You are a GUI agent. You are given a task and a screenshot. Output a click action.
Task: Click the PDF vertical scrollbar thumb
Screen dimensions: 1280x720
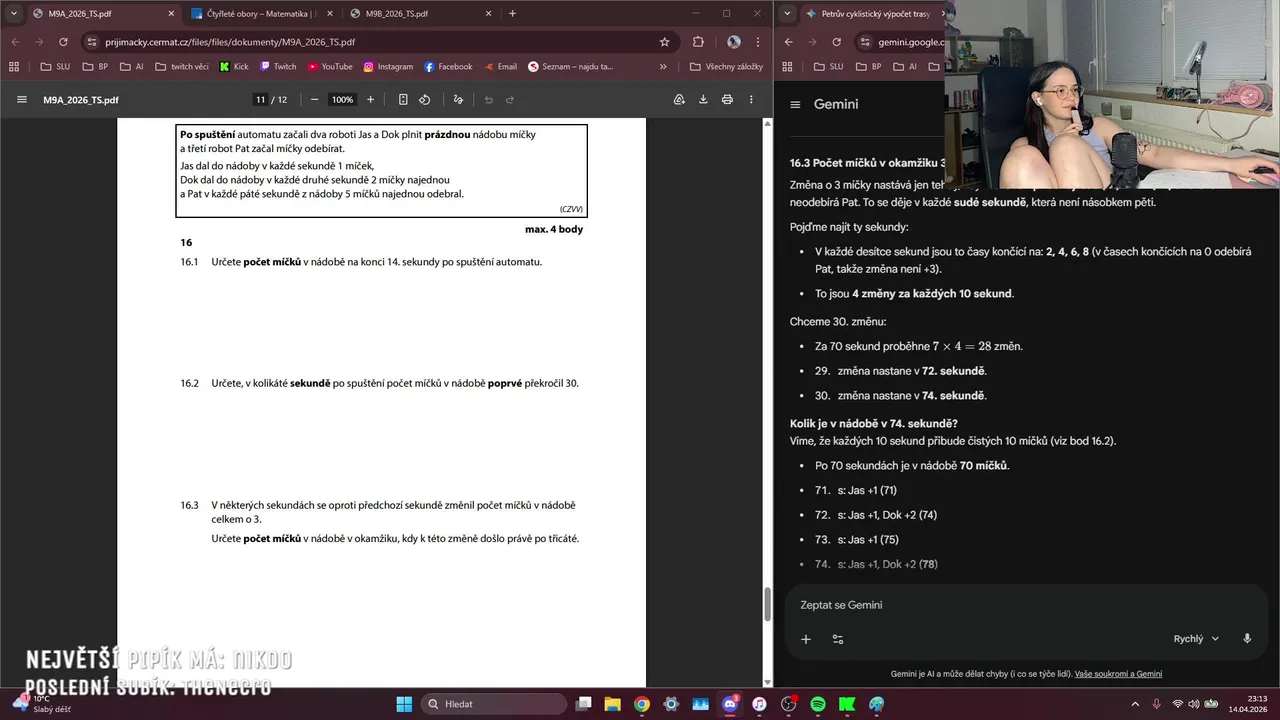point(768,604)
